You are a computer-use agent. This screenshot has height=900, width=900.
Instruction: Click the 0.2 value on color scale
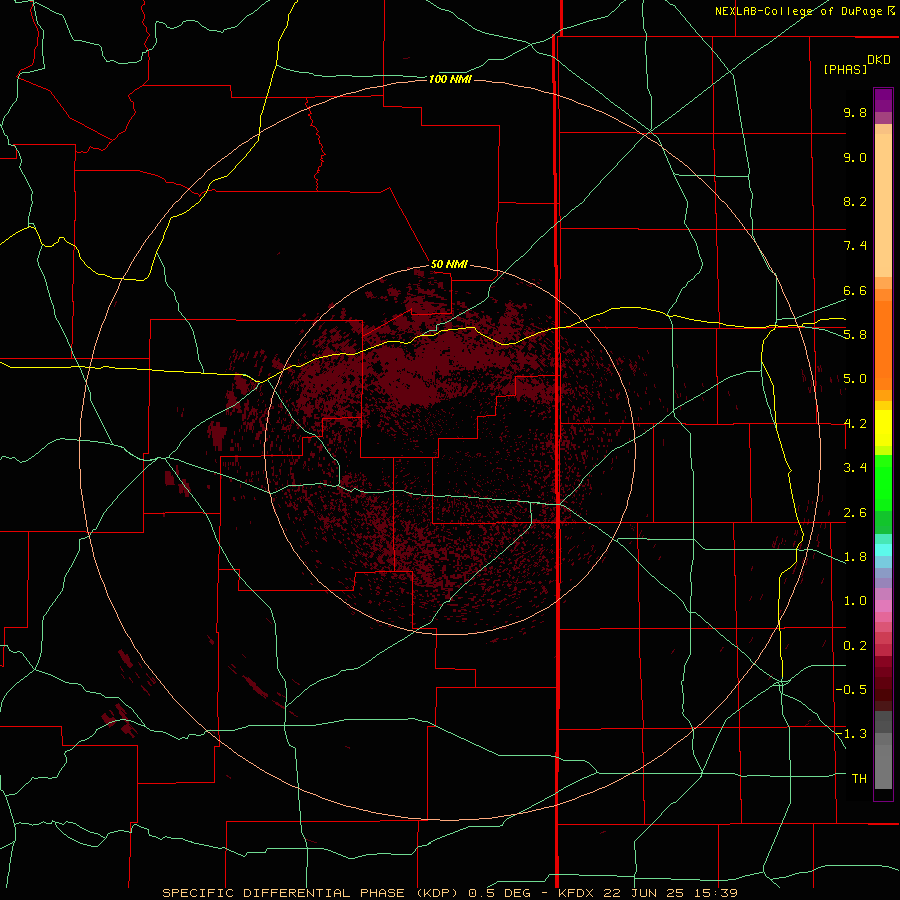point(855,646)
